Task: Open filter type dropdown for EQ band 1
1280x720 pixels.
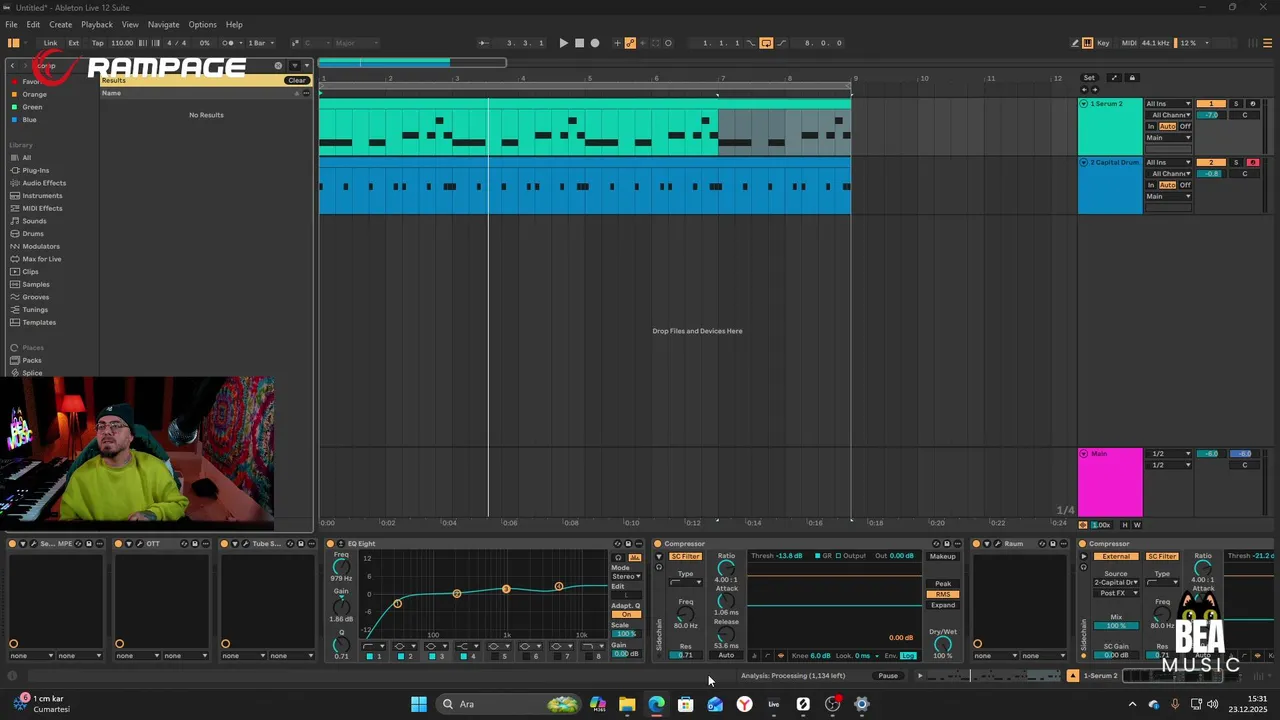Action: pos(375,646)
